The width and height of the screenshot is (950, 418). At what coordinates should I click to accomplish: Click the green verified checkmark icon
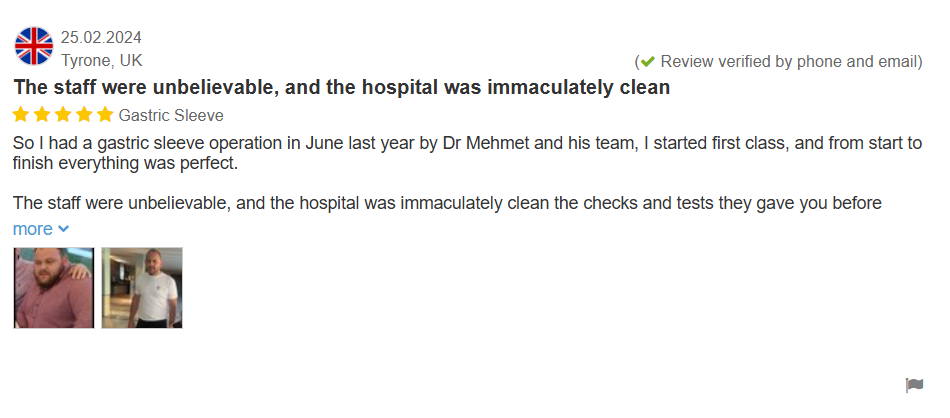click(648, 62)
